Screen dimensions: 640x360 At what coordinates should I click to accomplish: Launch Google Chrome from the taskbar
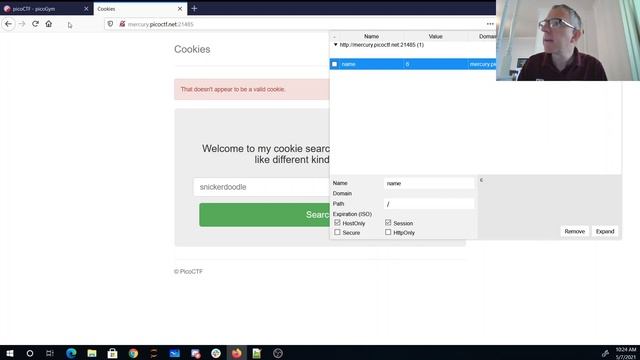tap(133, 353)
